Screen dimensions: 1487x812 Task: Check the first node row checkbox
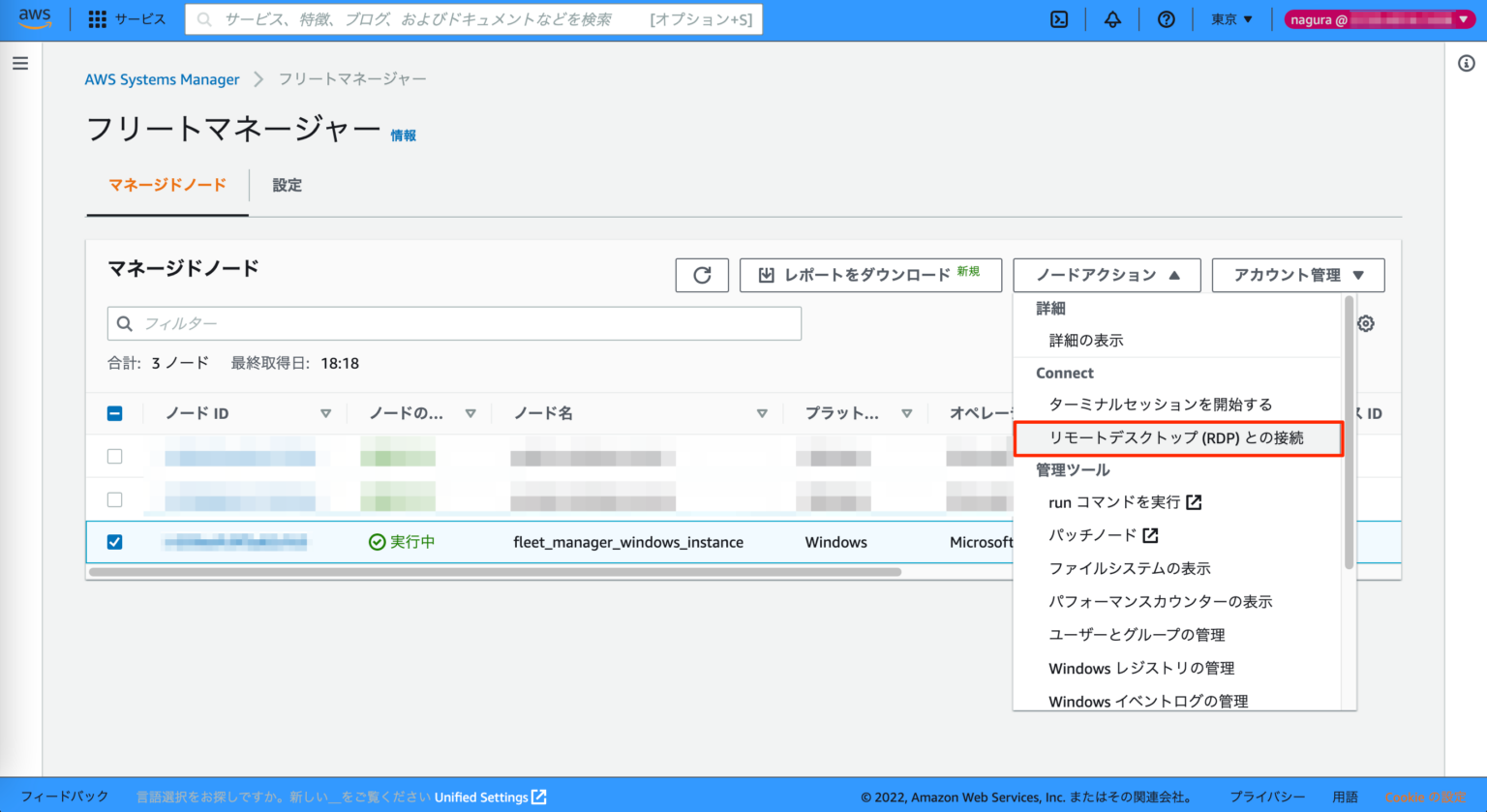114,456
